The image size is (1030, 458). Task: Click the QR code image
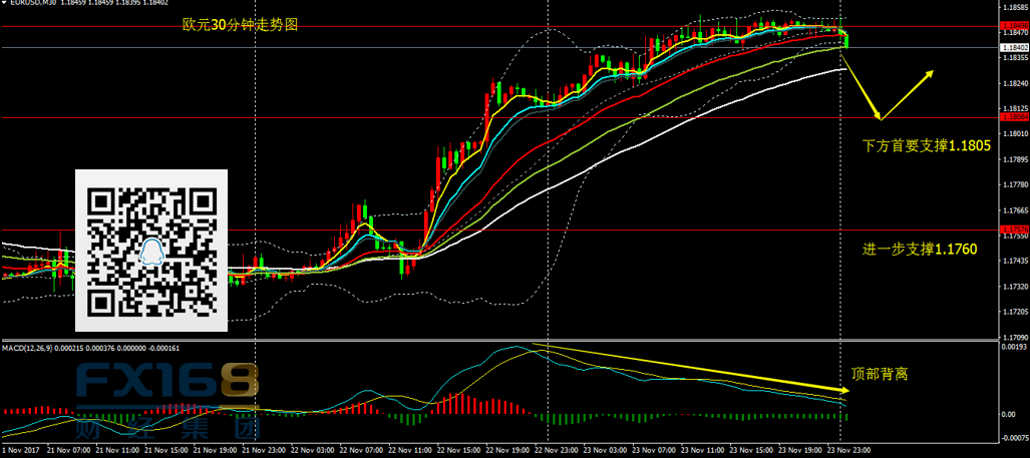[152, 250]
